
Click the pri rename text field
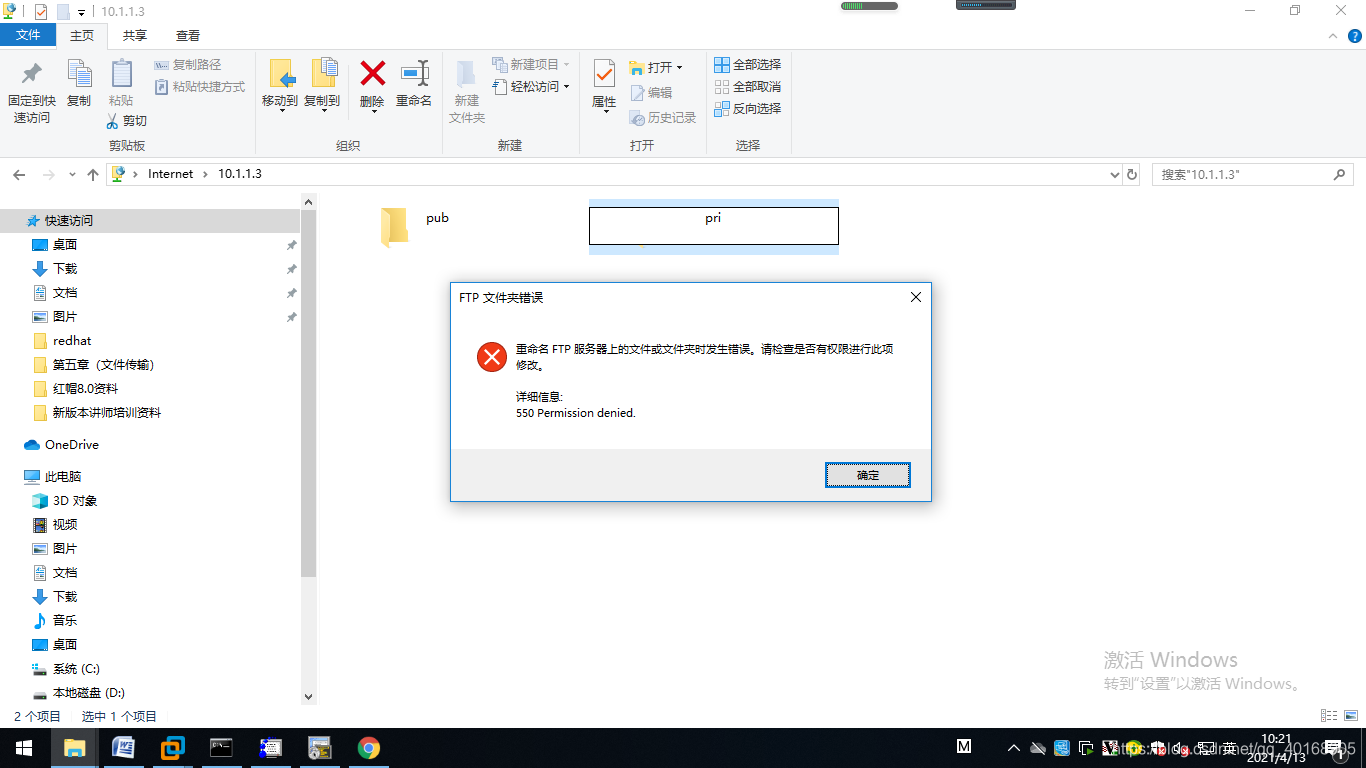713,225
